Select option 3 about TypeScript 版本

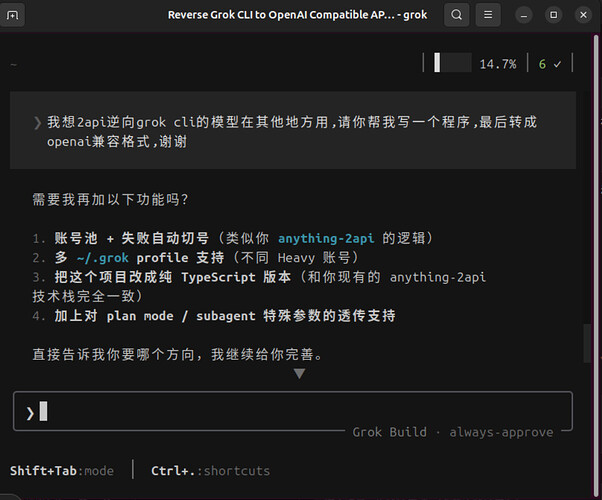pyautogui.click(x=259, y=286)
